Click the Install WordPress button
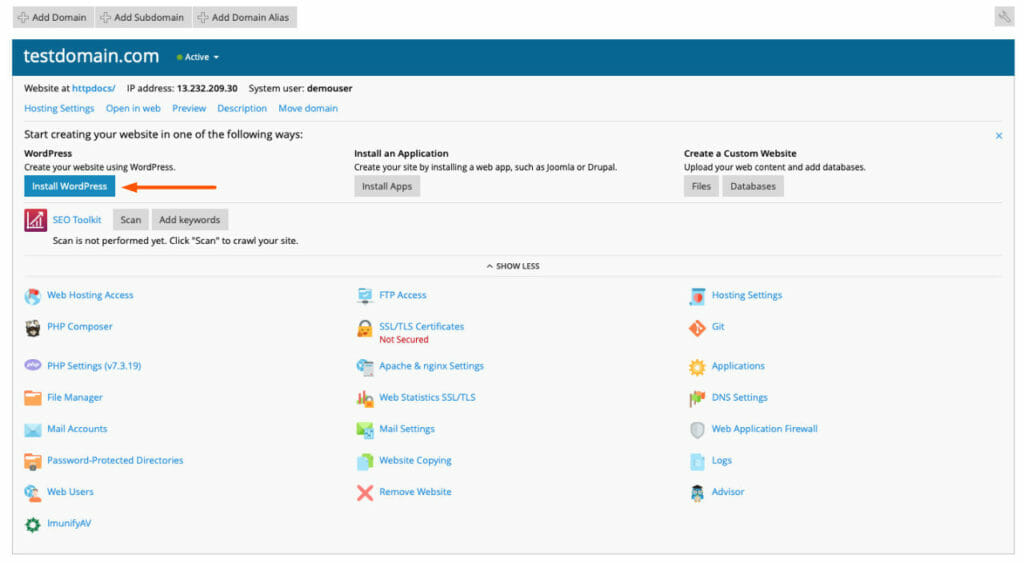 point(69,186)
